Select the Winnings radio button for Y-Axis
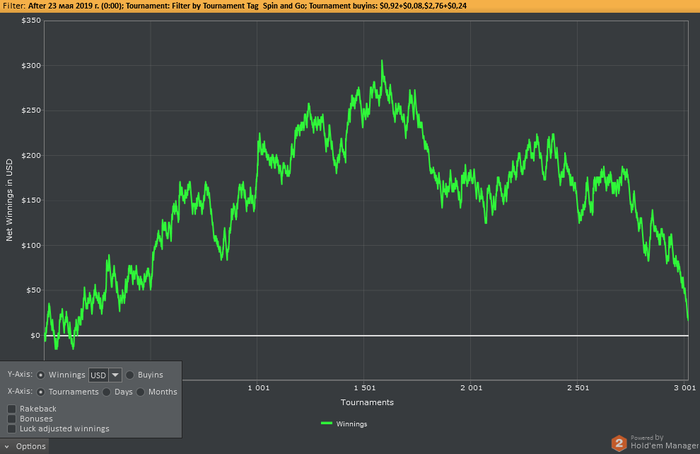The height and width of the screenshot is (454, 700). pyautogui.click(x=41, y=374)
